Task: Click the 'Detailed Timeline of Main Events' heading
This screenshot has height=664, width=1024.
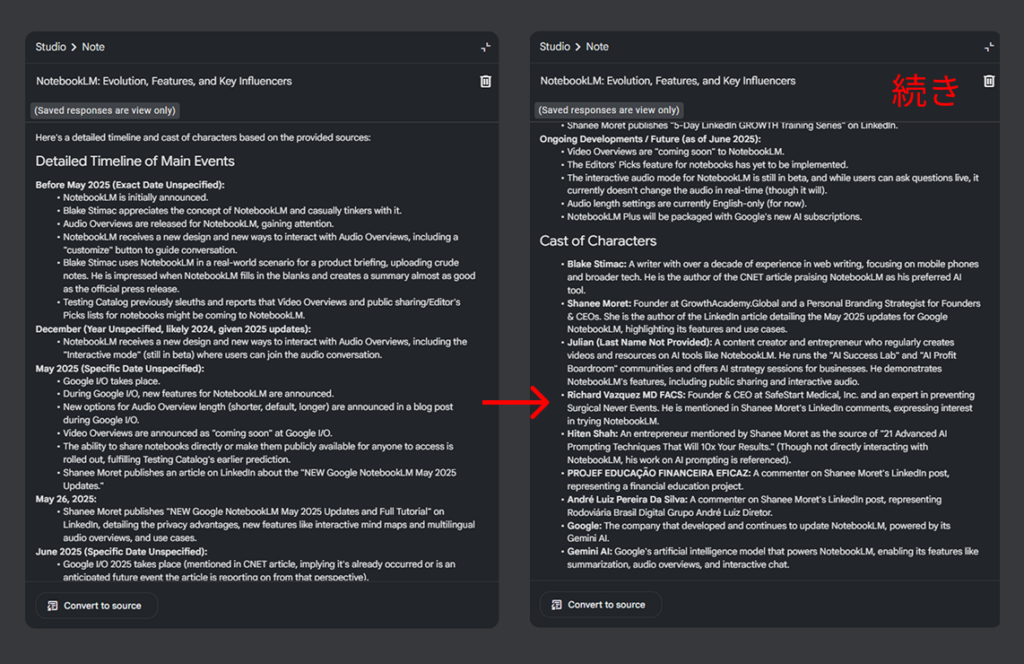Action: tap(135, 161)
